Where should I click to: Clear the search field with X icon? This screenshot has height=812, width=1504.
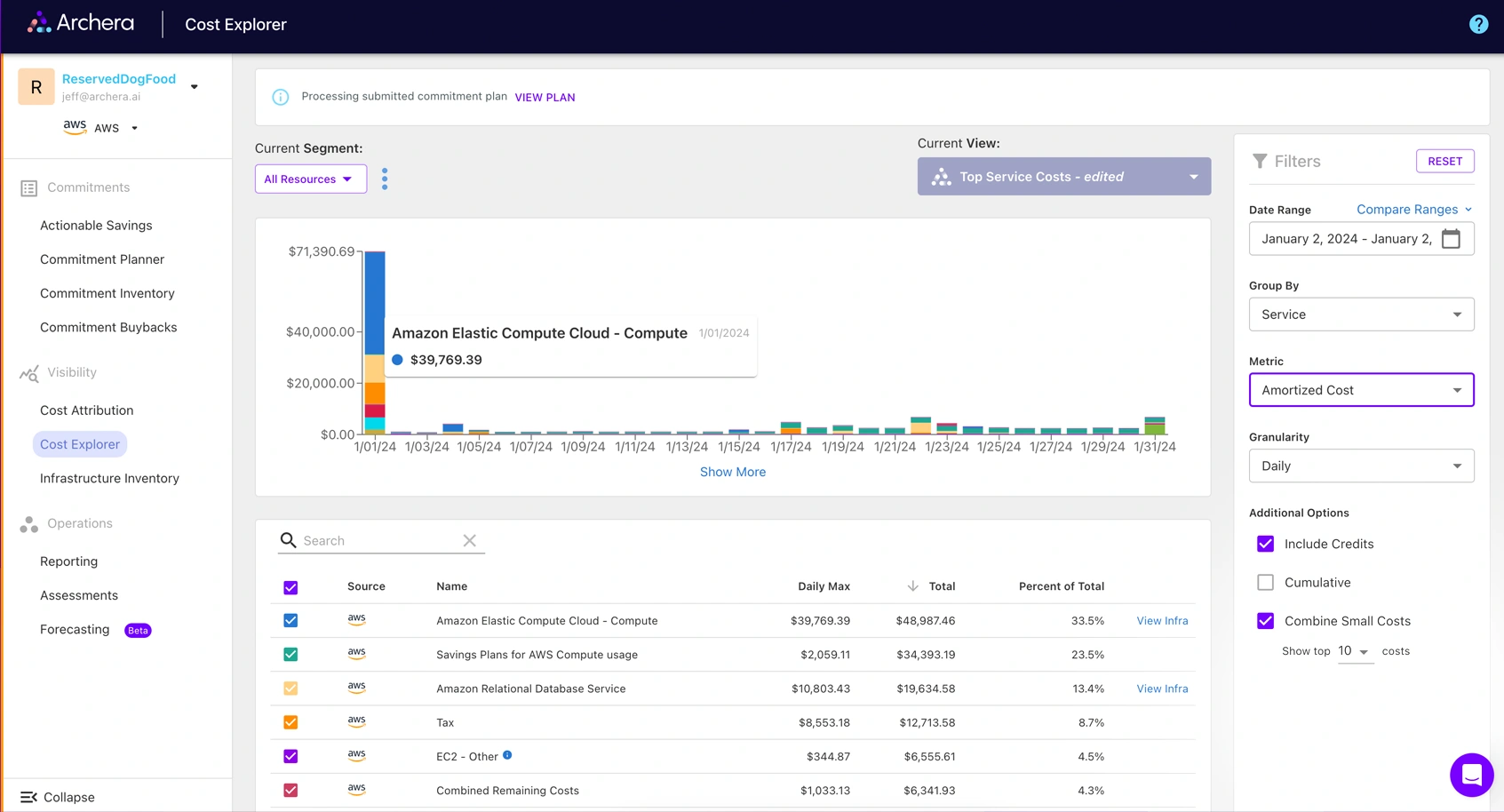[x=470, y=540]
